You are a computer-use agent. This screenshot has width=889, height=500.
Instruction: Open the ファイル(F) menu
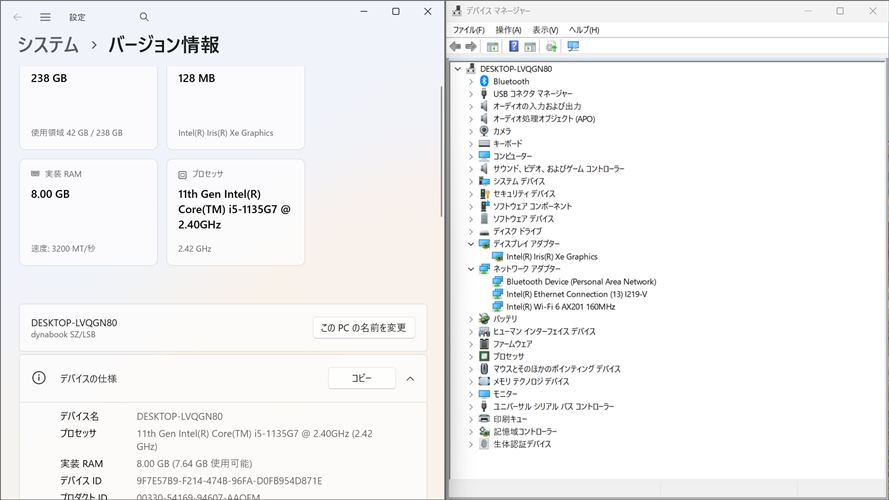click(x=468, y=30)
